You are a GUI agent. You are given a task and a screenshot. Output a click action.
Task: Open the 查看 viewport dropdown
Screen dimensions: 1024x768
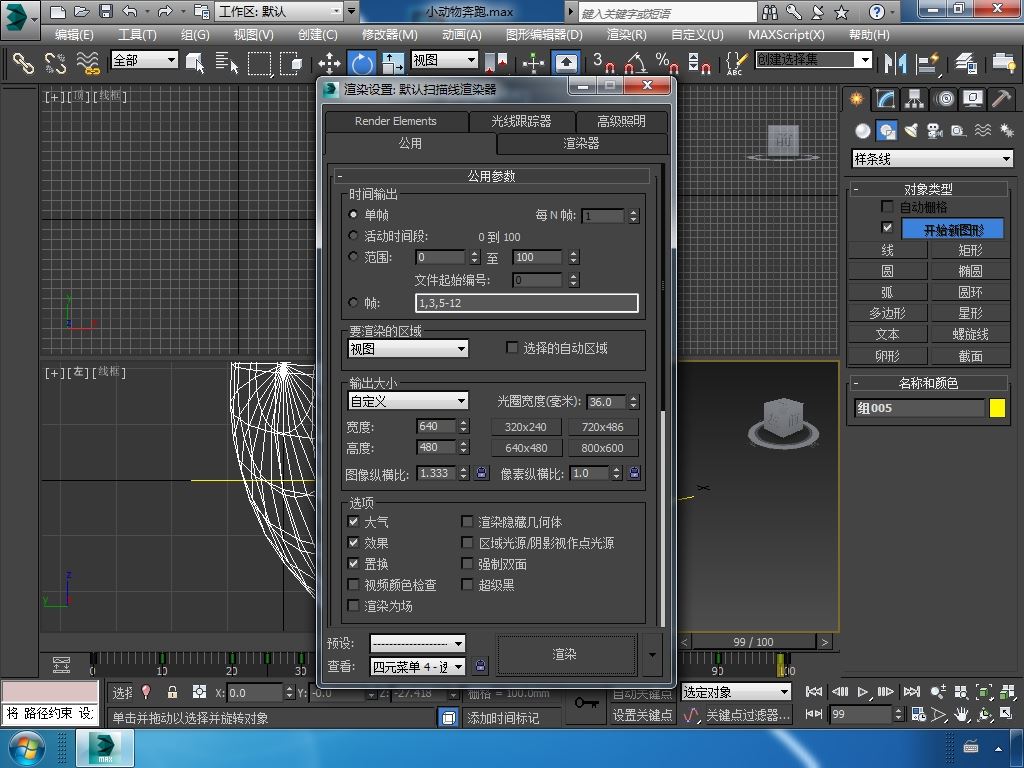click(417, 666)
